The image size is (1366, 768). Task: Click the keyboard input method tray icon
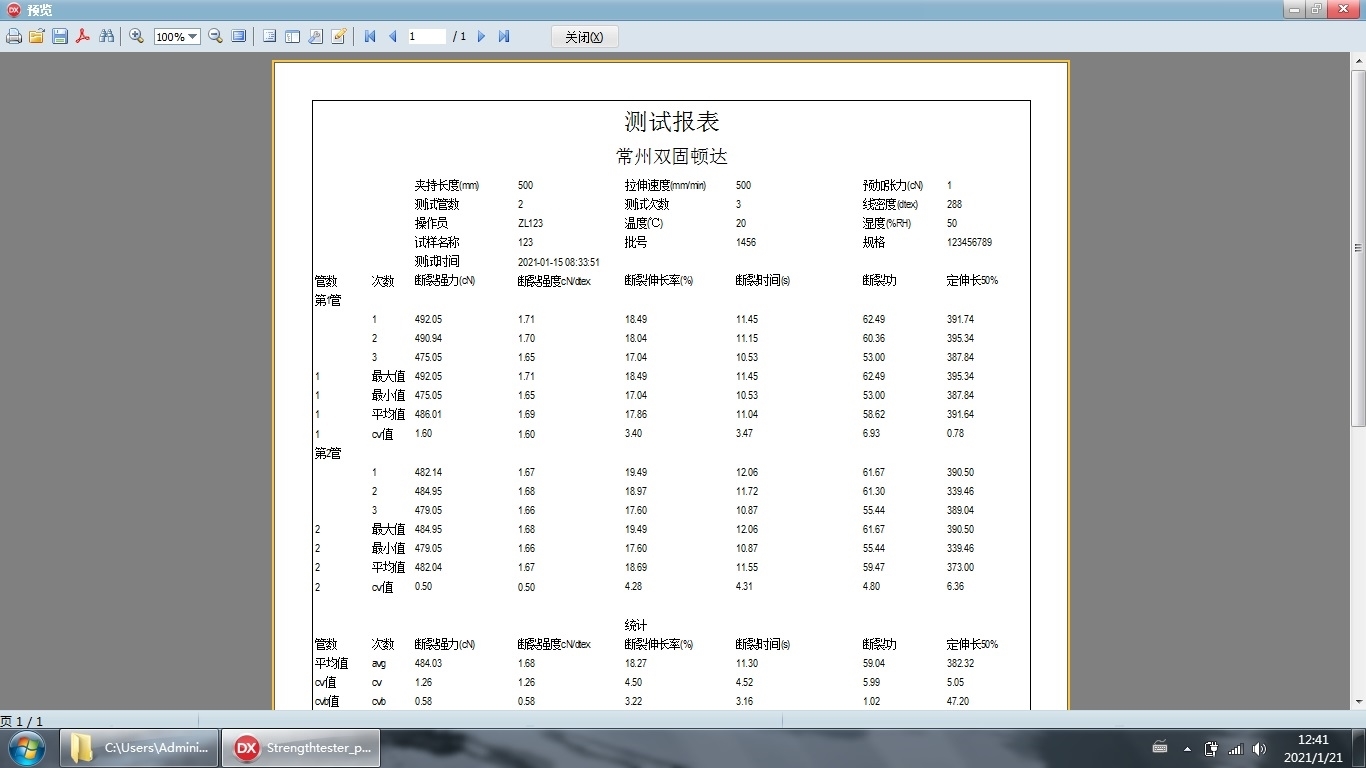click(x=1160, y=748)
